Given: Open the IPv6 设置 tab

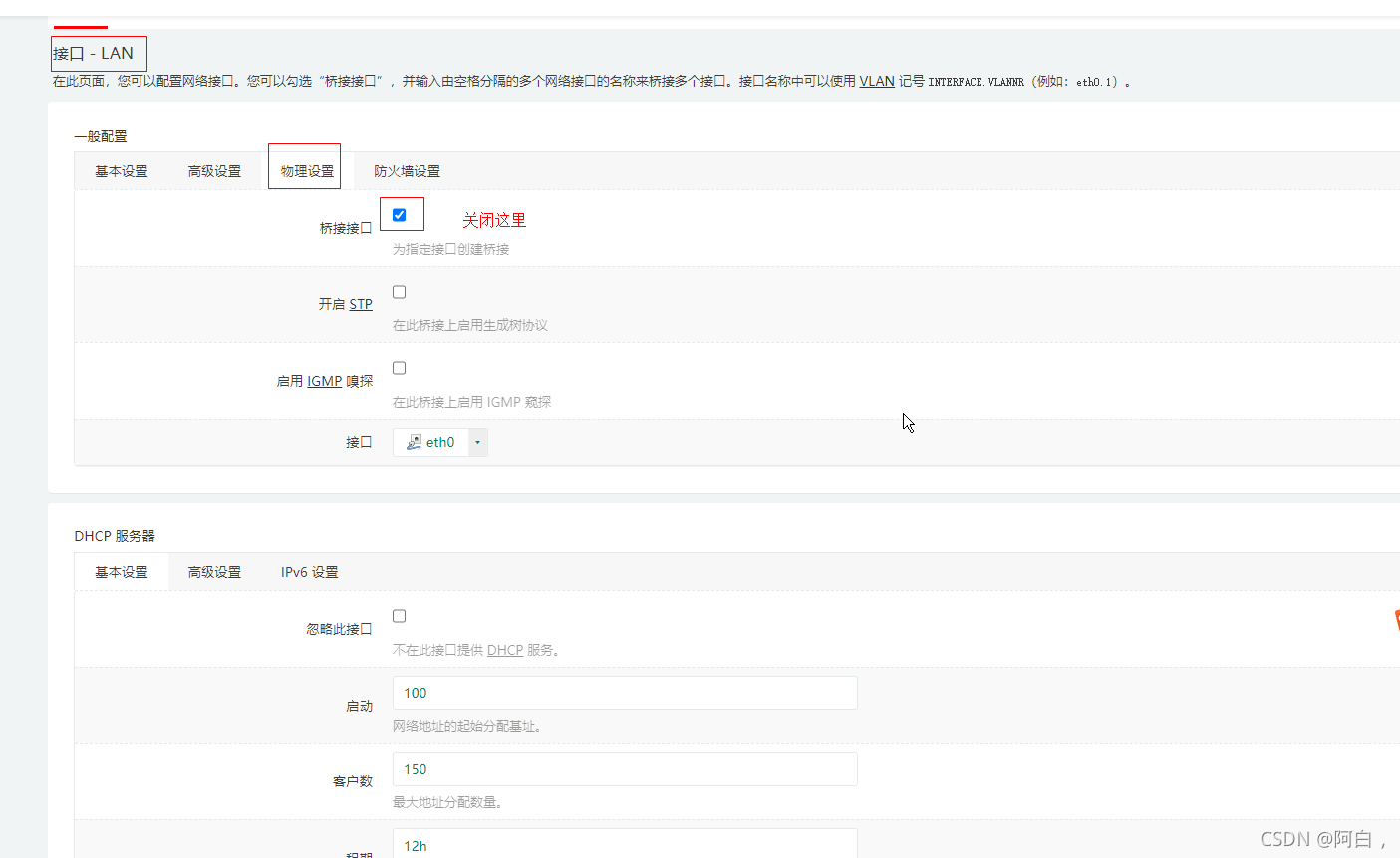Looking at the screenshot, I should tap(309, 572).
